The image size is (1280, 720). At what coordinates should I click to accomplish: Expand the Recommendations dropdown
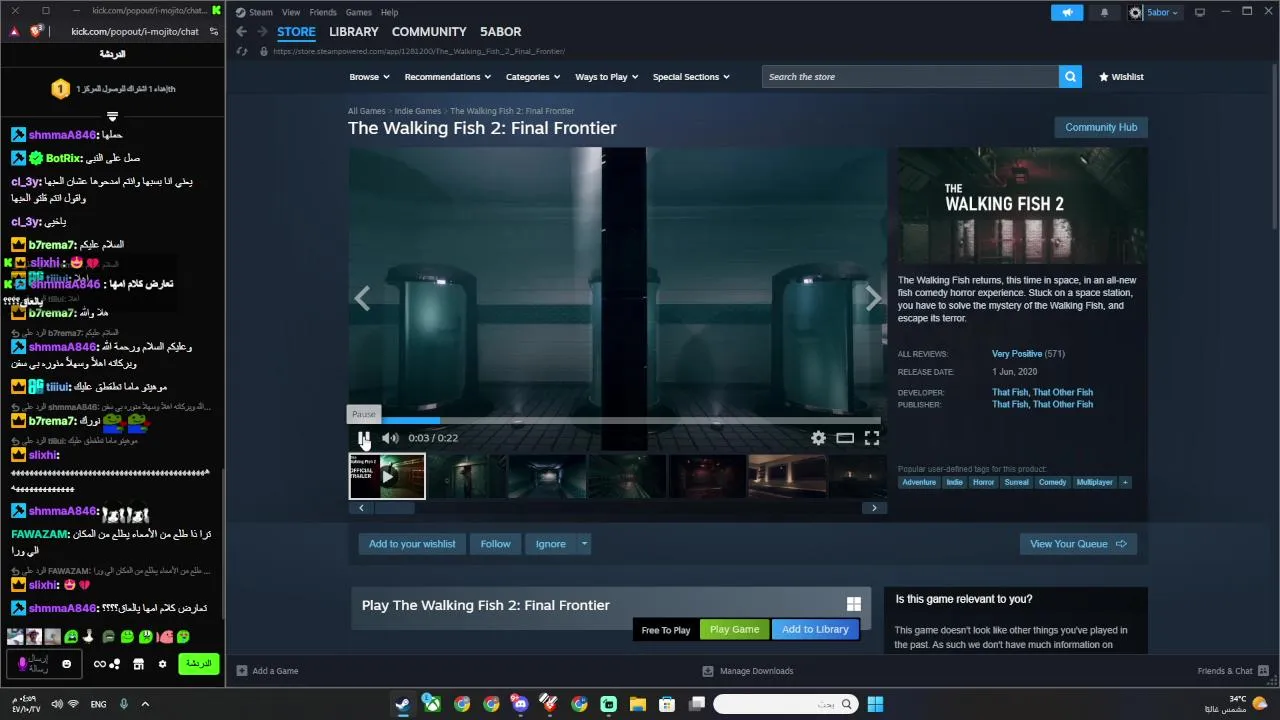pyautogui.click(x=447, y=77)
